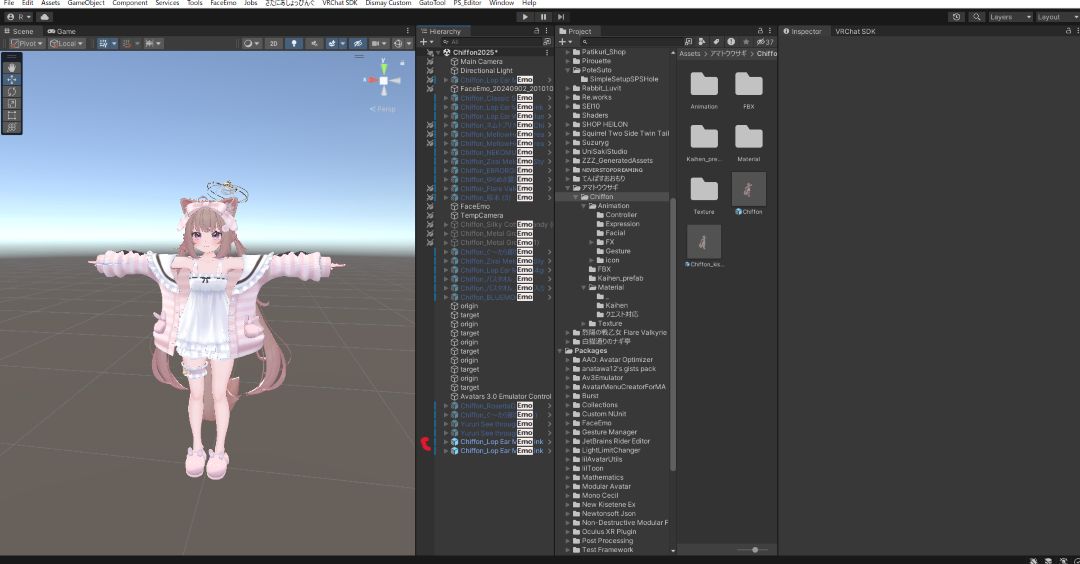
Task: Adjust the Project icon size slider
Action: point(755,550)
